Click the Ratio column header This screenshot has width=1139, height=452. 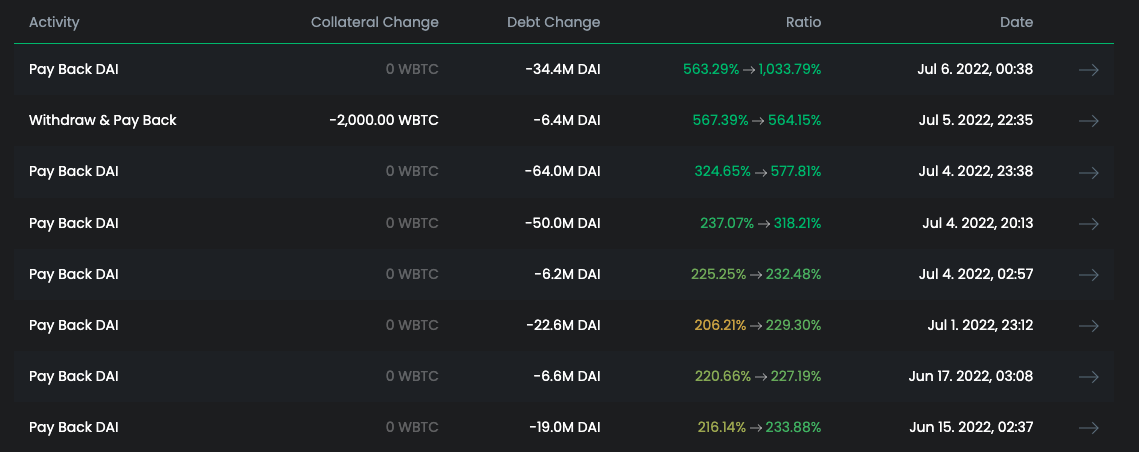(x=803, y=22)
